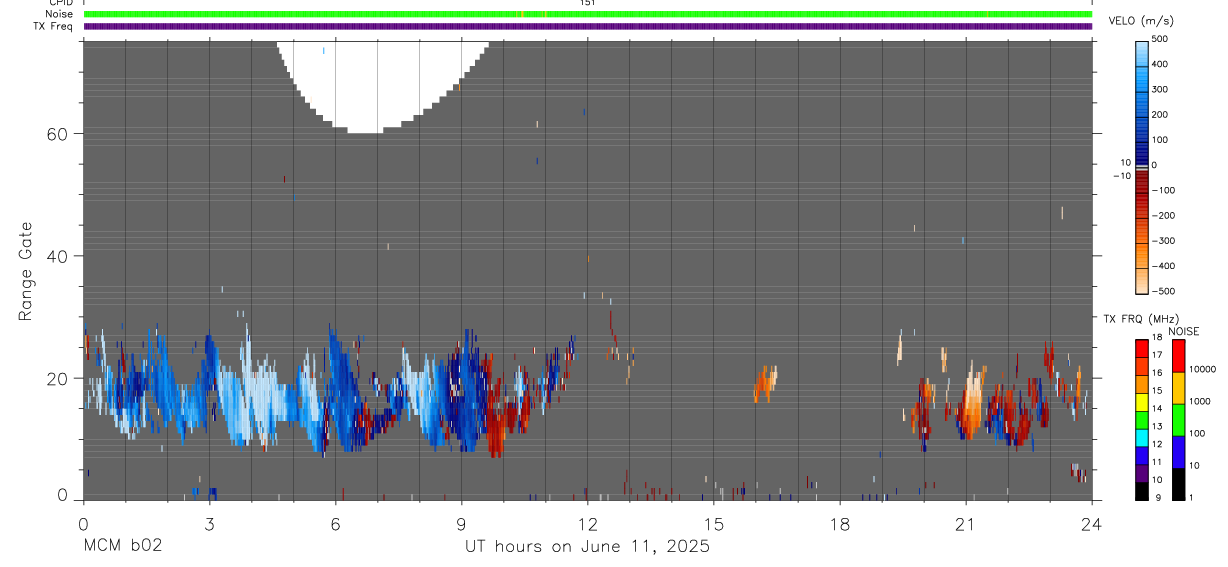This screenshot has width=1228, height=567.
Task: Click the x-axis tick label 6
Action: (335, 523)
